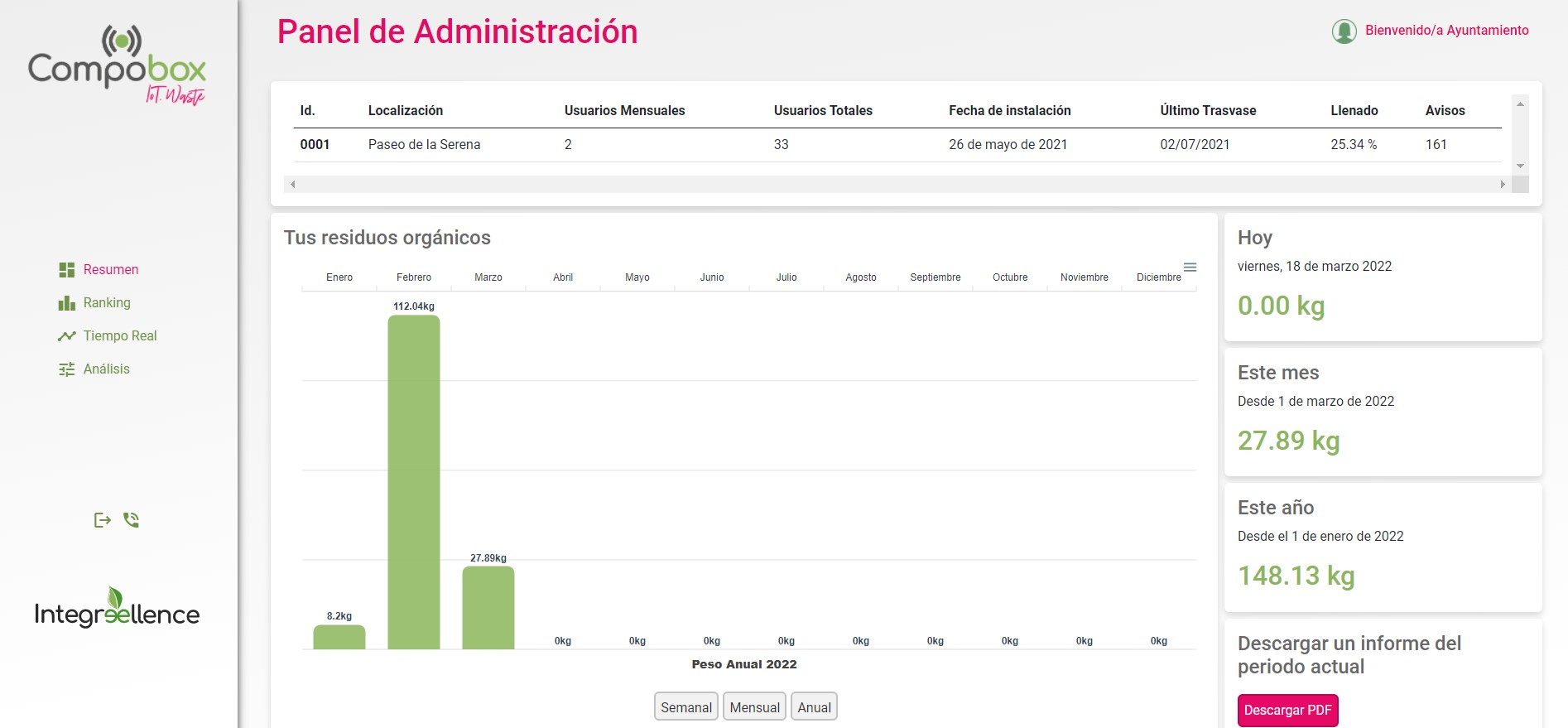This screenshot has width=1568, height=728.
Task: Click the table's scroll right arrow
Action: click(x=1503, y=185)
